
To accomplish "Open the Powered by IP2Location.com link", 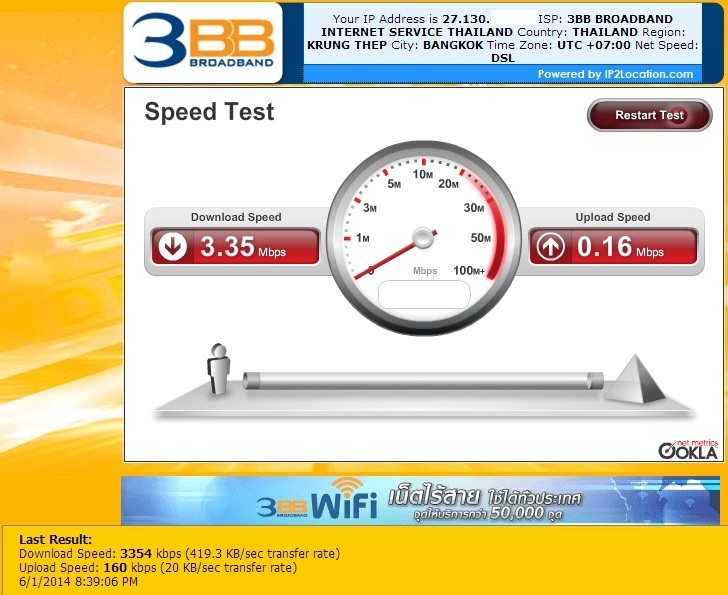I will (615, 74).
